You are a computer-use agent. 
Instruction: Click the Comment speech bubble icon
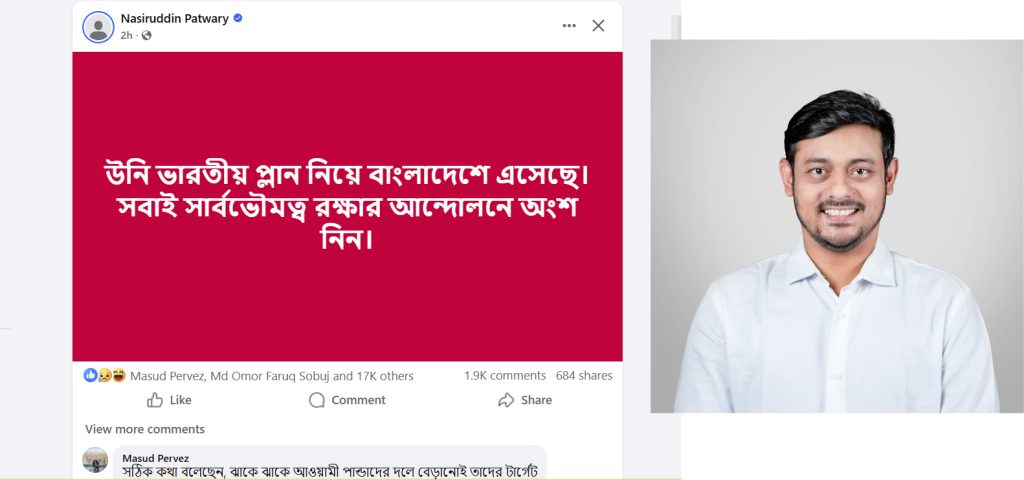tap(317, 400)
